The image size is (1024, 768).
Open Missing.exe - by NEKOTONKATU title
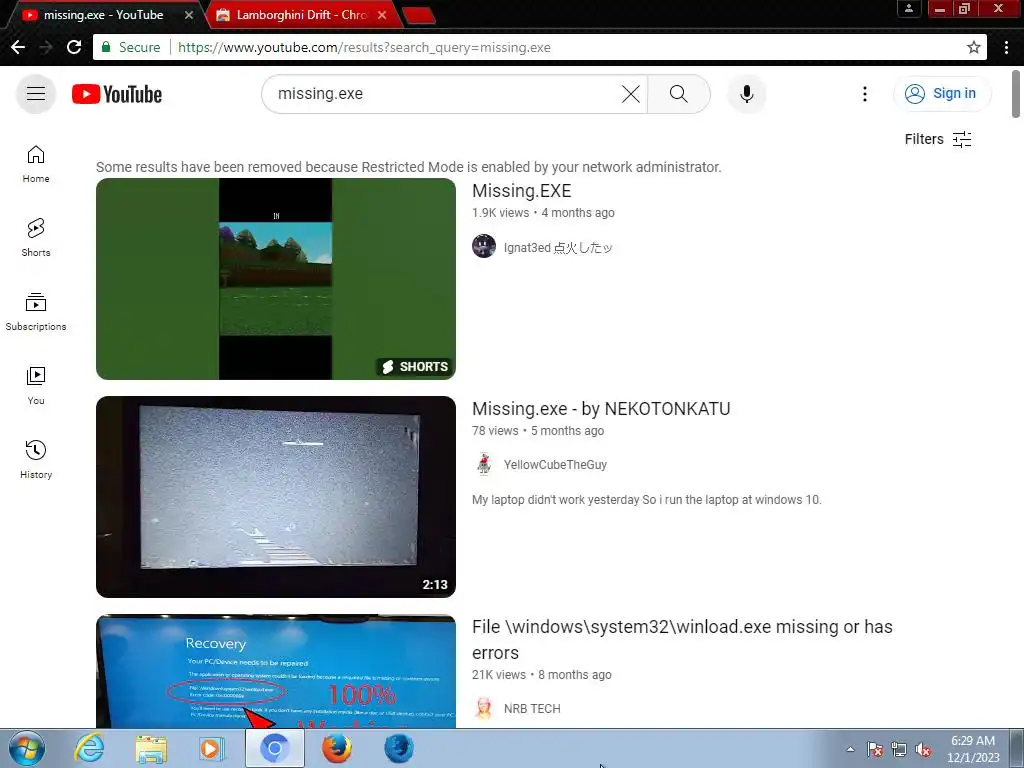[x=601, y=409]
